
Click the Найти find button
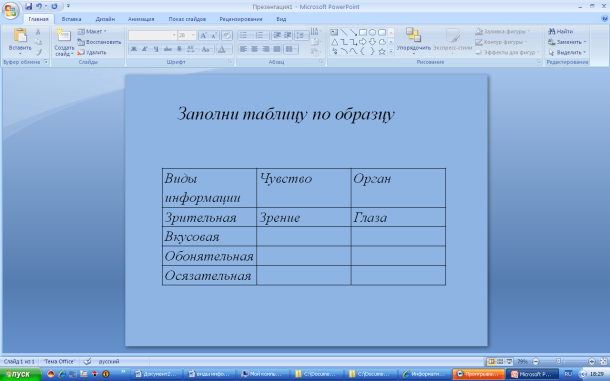click(x=561, y=31)
